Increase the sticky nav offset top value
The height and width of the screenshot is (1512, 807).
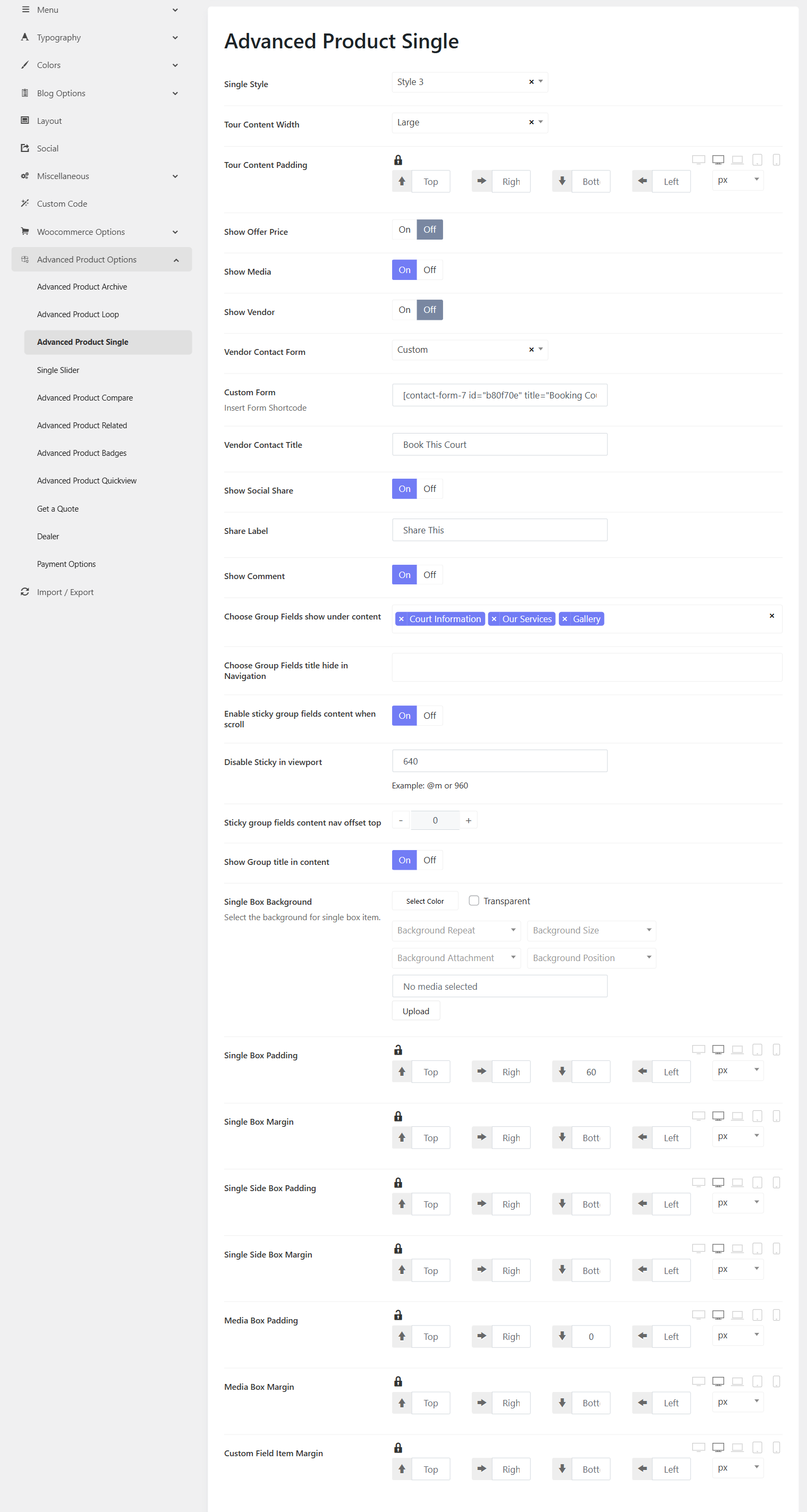point(469,821)
